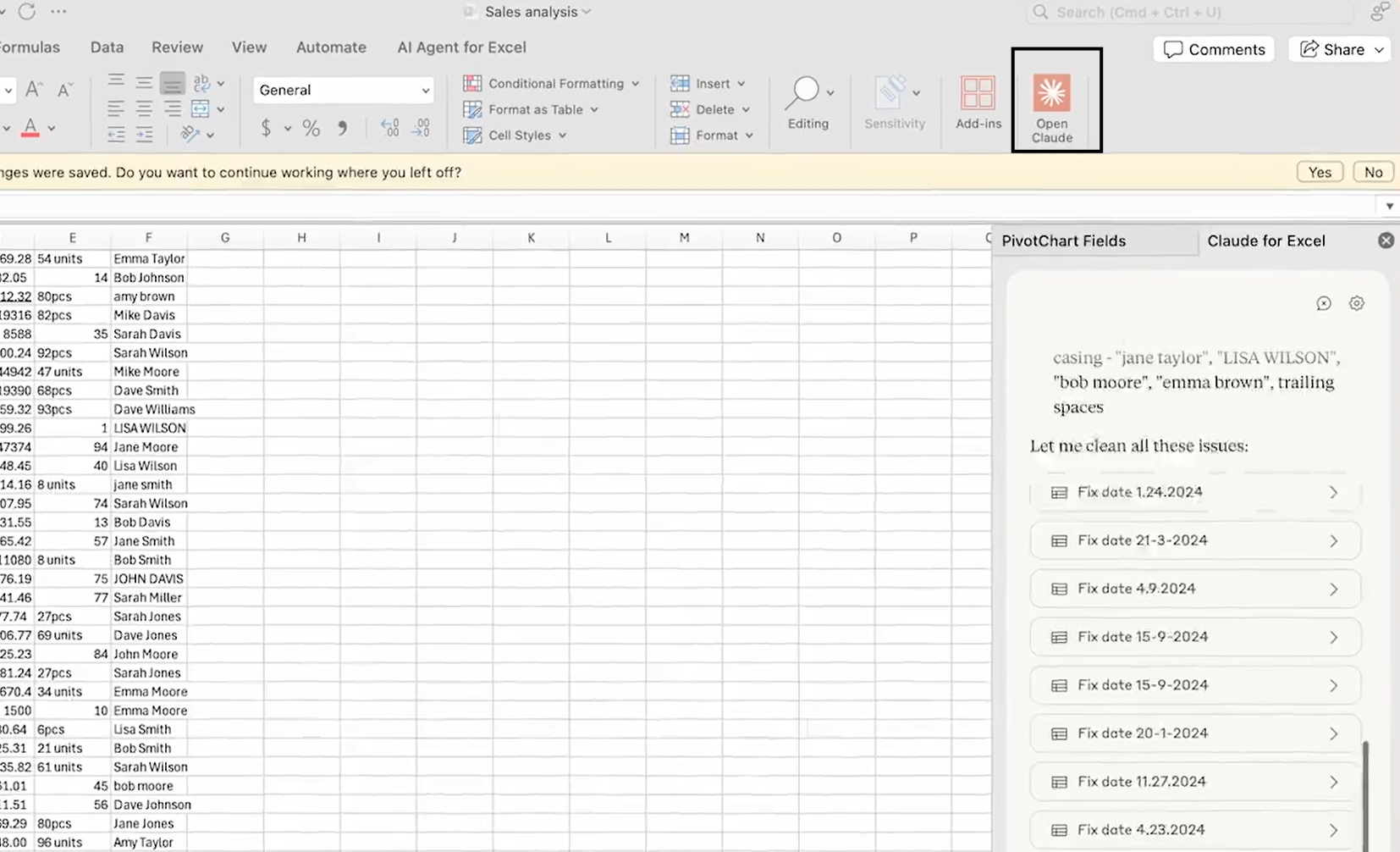Clear the chat in Claude panel

1324,303
